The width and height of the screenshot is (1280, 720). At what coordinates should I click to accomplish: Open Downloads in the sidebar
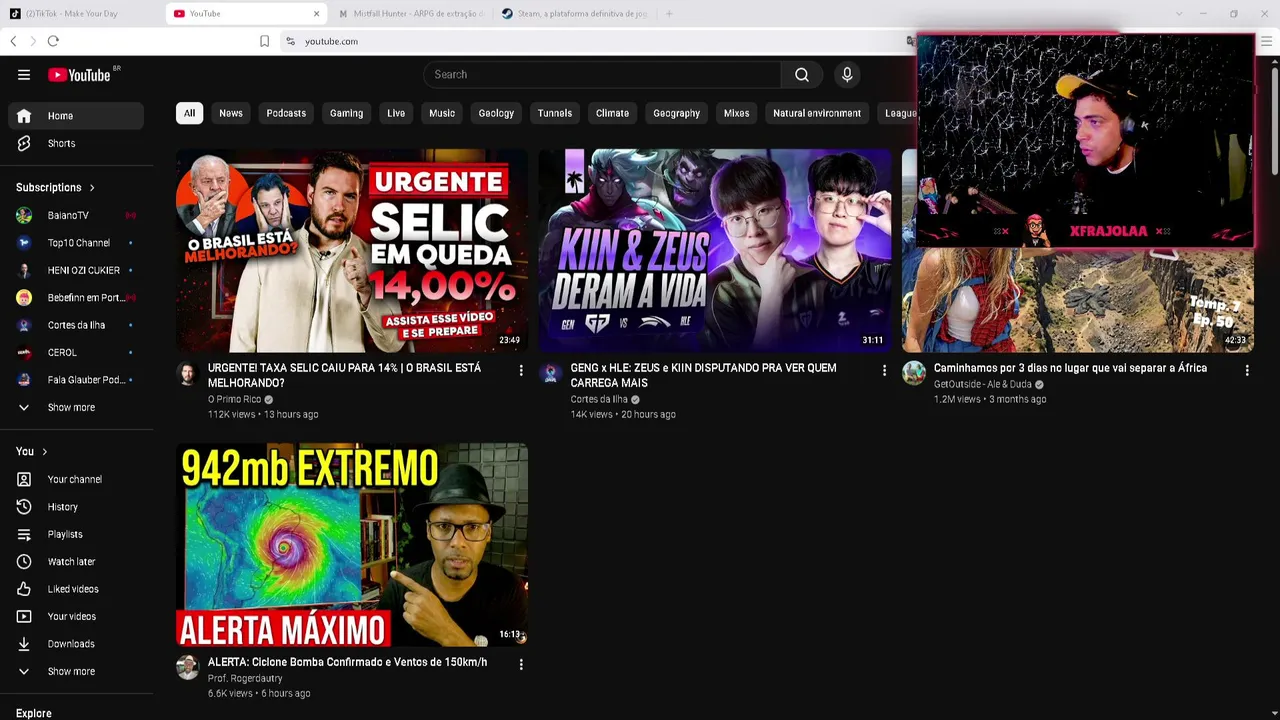click(76, 645)
